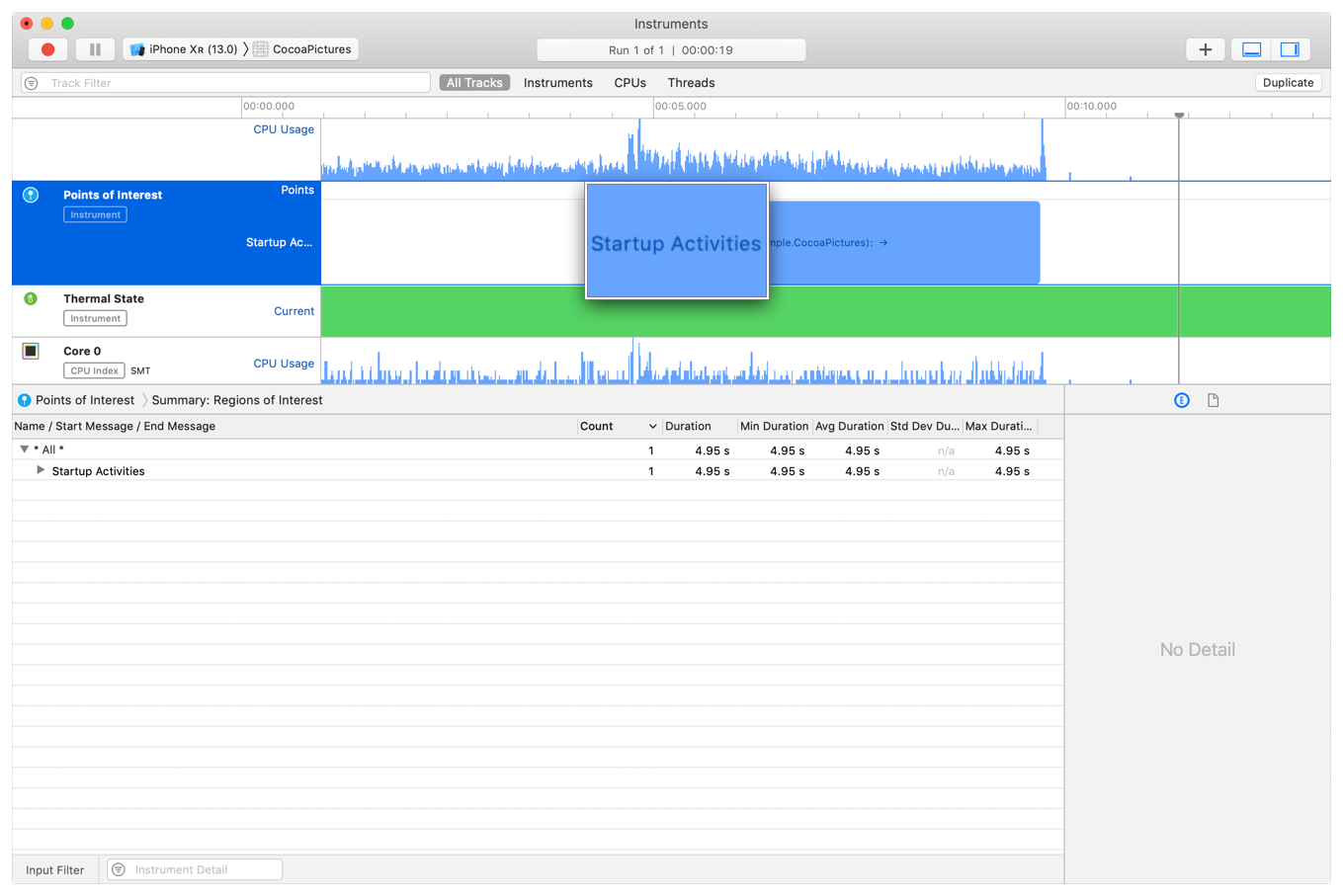Sort by the Duration column header
Screen dimensions: 1343x896
(700, 426)
